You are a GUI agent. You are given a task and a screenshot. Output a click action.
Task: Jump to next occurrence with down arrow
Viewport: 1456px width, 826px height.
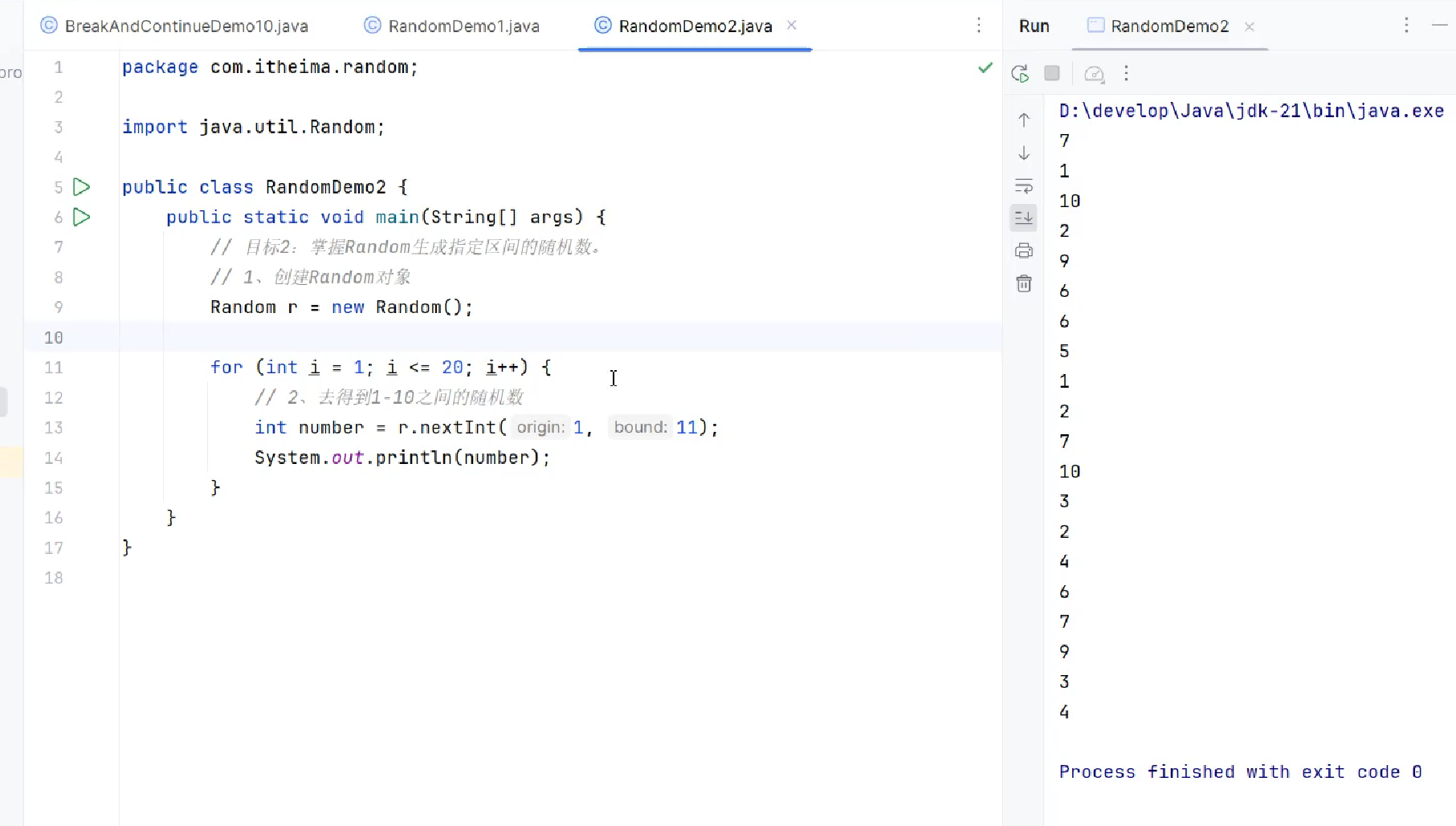pyautogui.click(x=1024, y=153)
